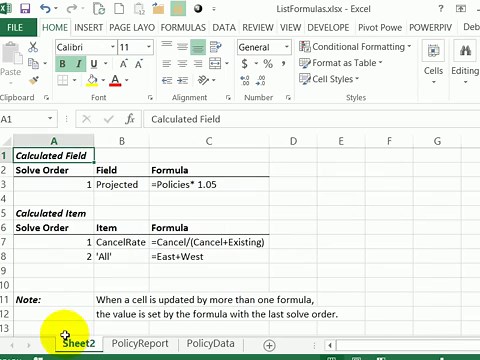Screen dimensions: 480x360
Task: Toggle Underline formatting
Action: (x=94, y=63)
